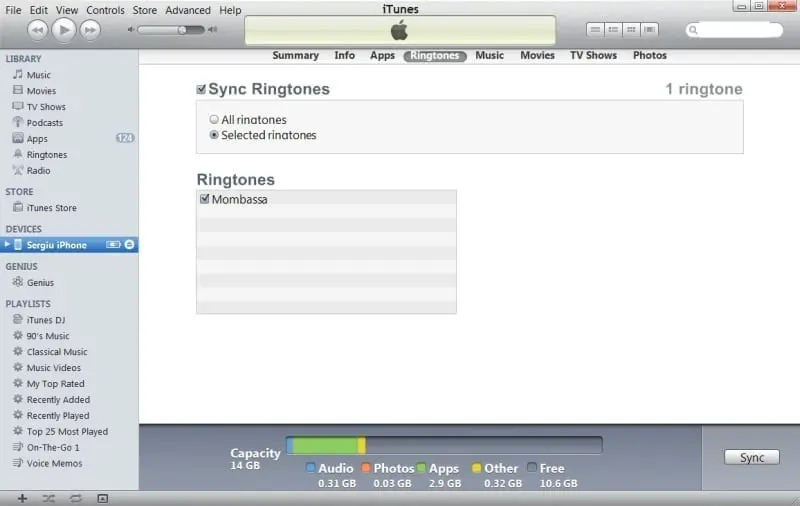Click the add playlist plus button
Image resolution: width=800 pixels, height=506 pixels.
tap(22, 498)
